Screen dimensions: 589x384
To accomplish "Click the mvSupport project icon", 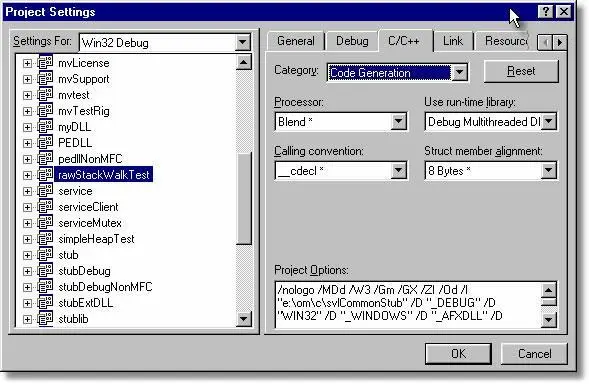I will pyautogui.click(x=45, y=79).
